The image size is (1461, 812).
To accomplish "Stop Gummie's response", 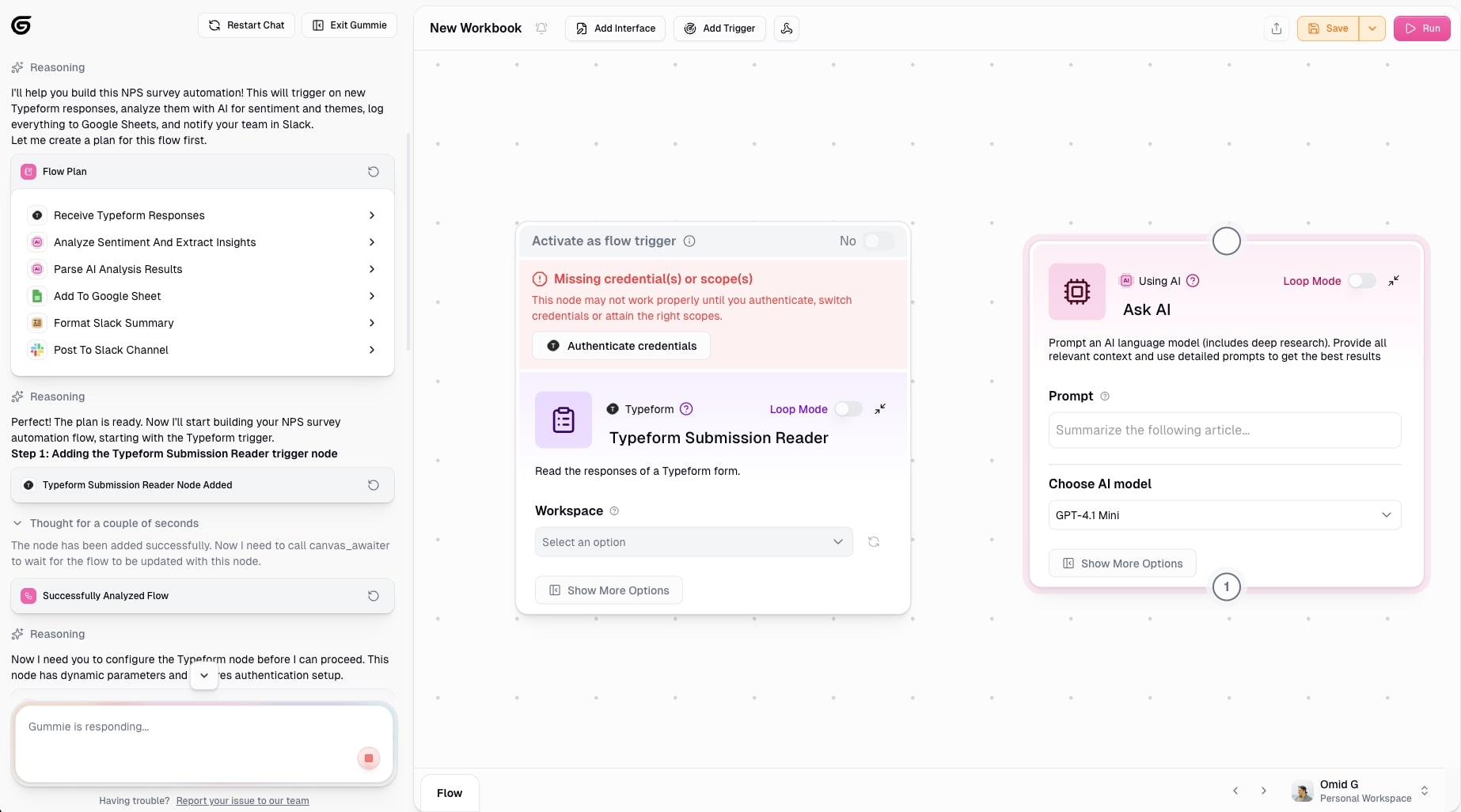I will coord(369,758).
